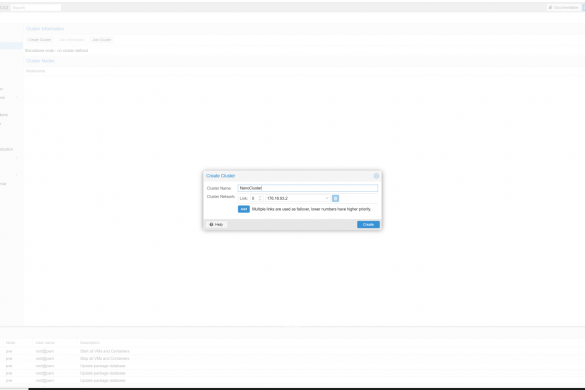Close the Create Cluster dialog
The height and width of the screenshot is (390, 585).
point(376,176)
